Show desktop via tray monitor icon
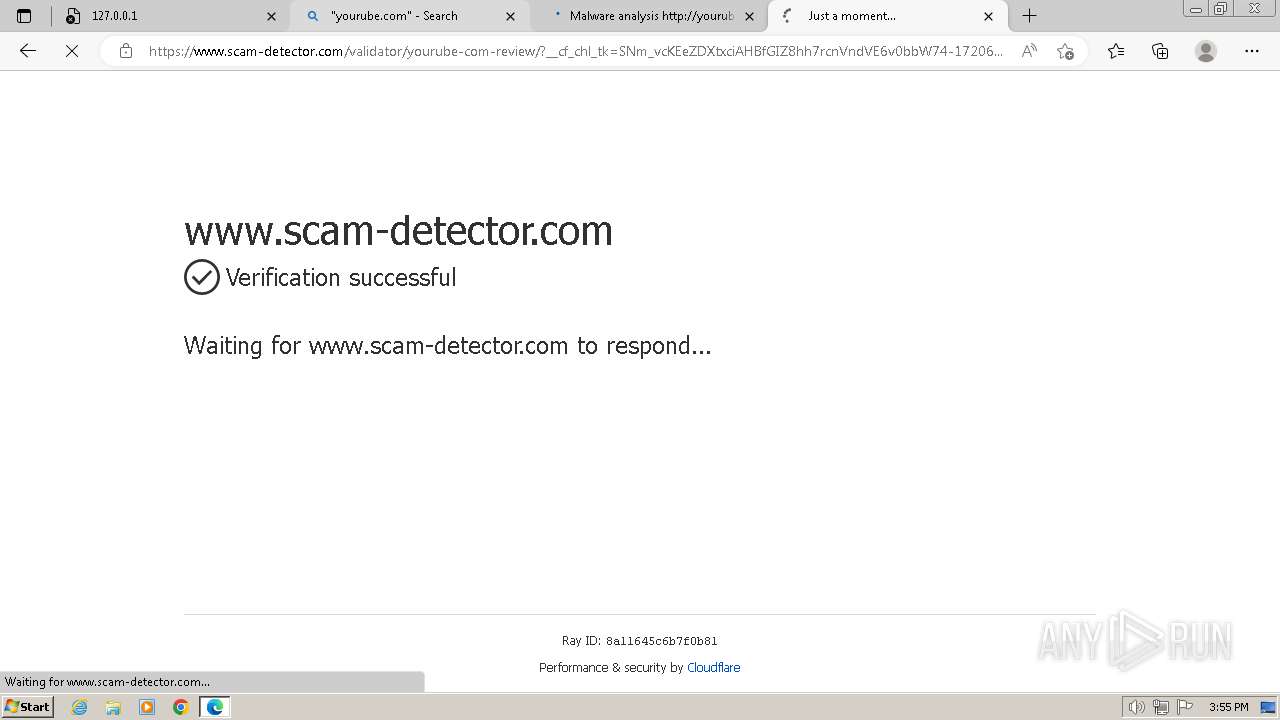This screenshot has width=1280, height=720. [1267, 707]
